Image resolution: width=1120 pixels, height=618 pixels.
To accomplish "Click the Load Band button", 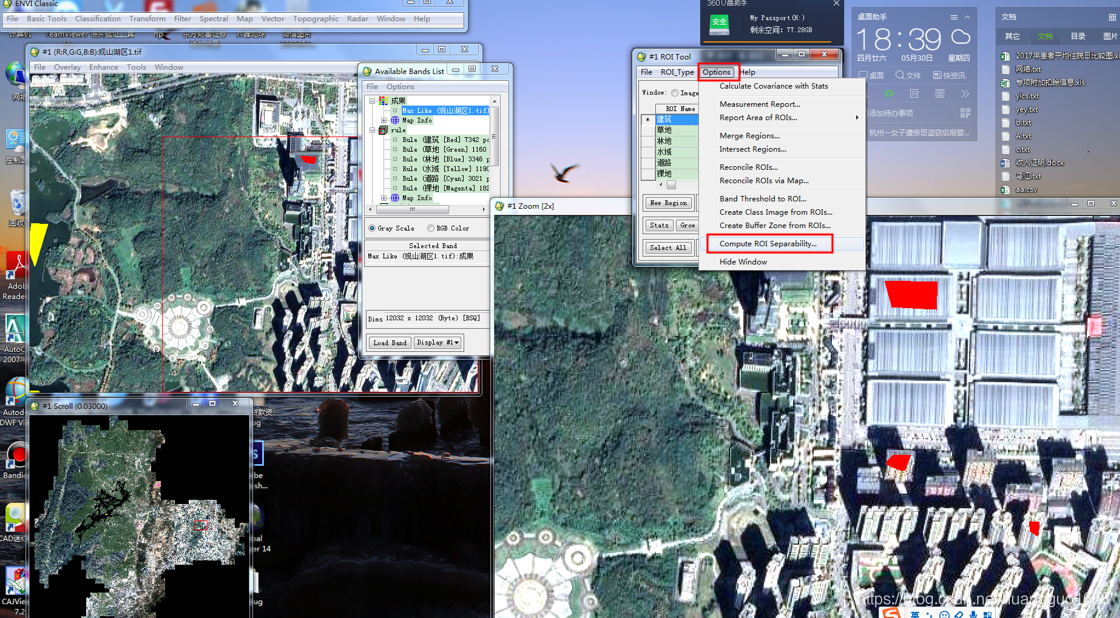I will pos(389,342).
